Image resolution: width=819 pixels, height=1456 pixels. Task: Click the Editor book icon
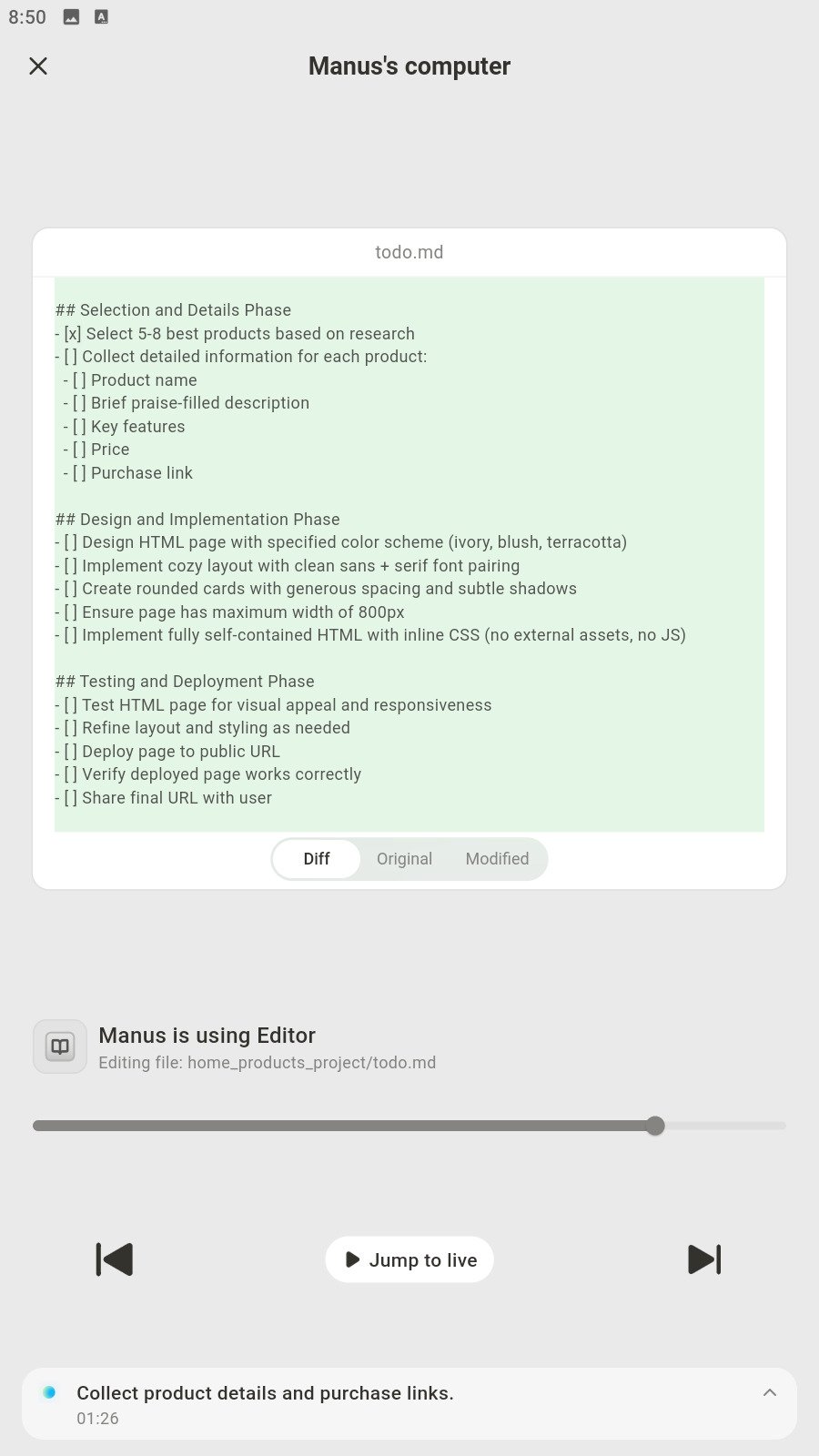pos(60,1046)
